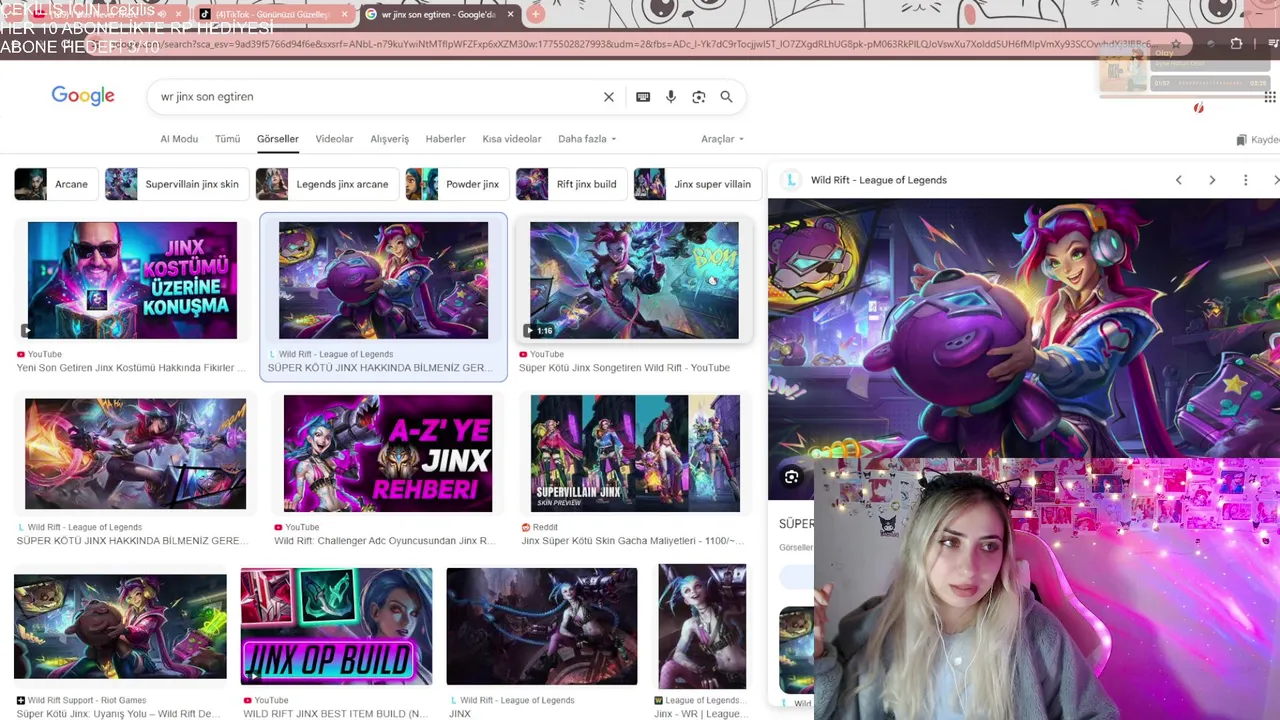The height and width of the screenshot is (720, 1280).
Task: Open the Haberler tab
Action: click(x=445, y=139)
